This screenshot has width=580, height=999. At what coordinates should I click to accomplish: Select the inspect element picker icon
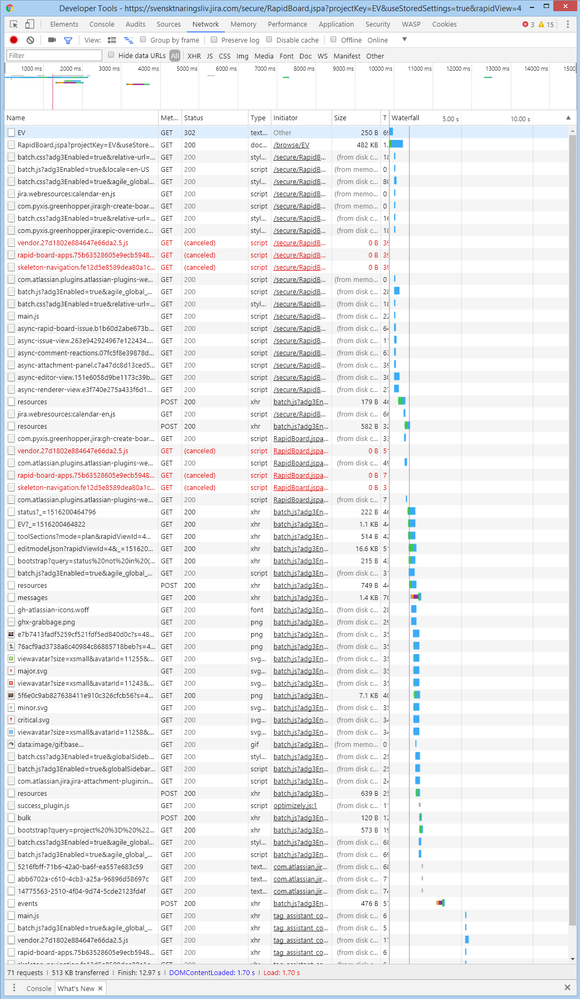(13, 24)
